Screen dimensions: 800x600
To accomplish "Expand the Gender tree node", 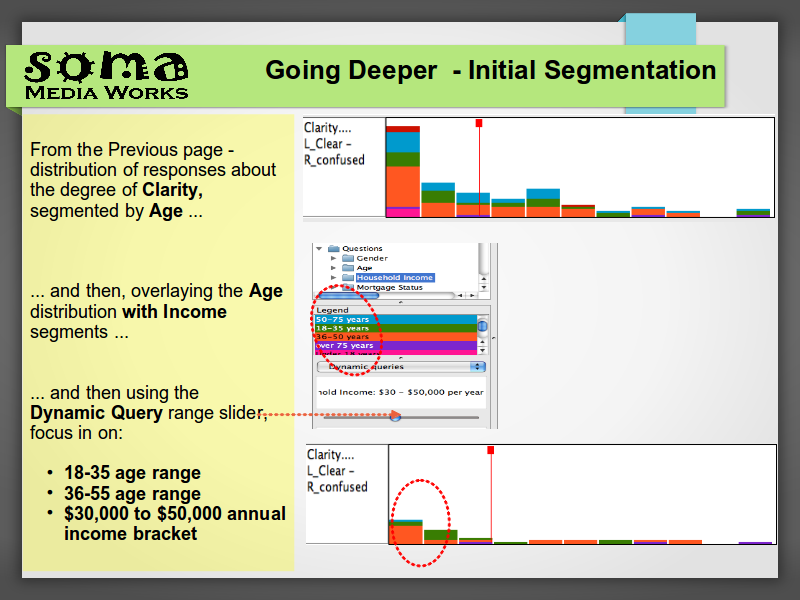I will [334, 258].
